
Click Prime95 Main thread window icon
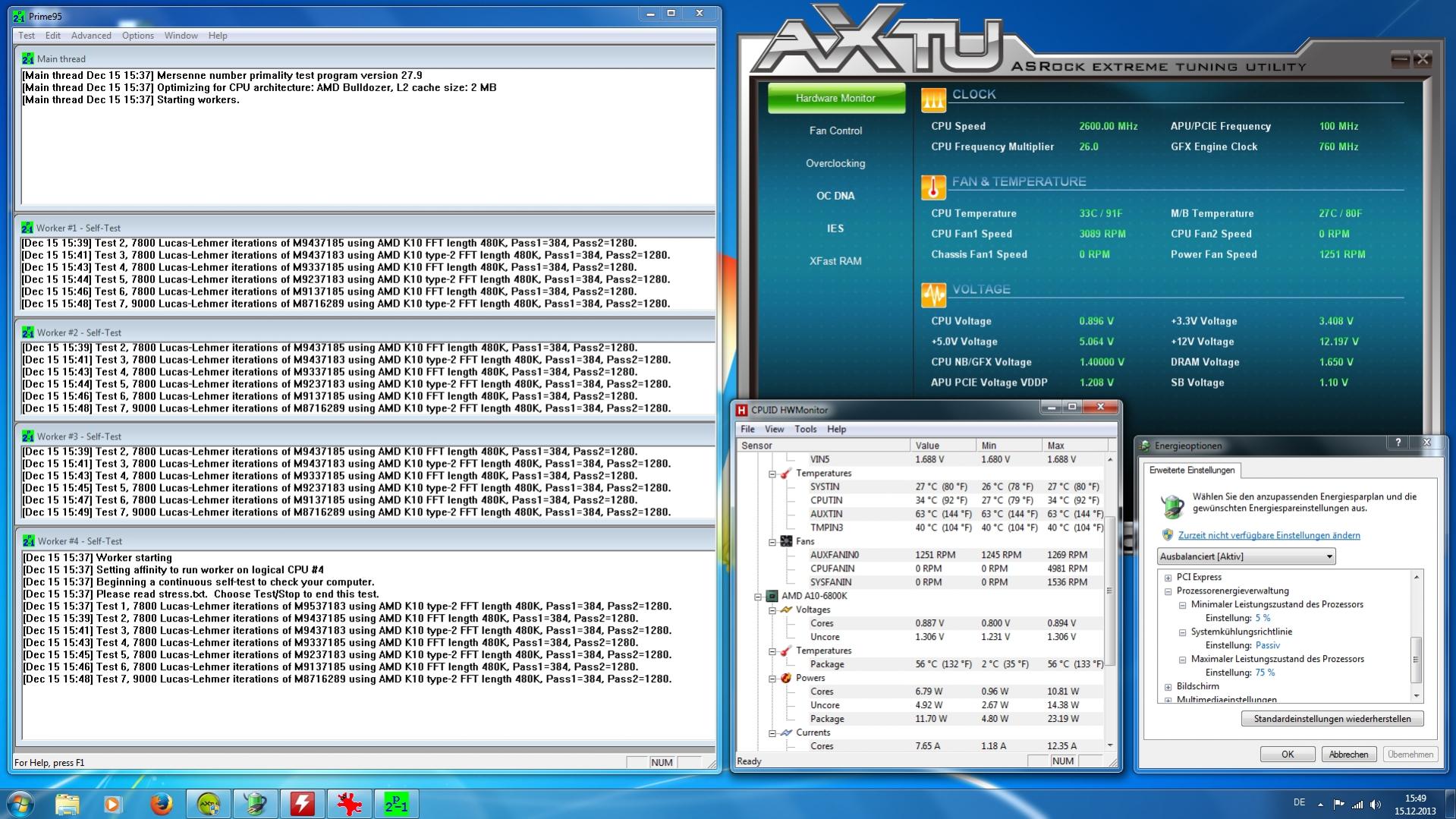(x=28, y=58)
